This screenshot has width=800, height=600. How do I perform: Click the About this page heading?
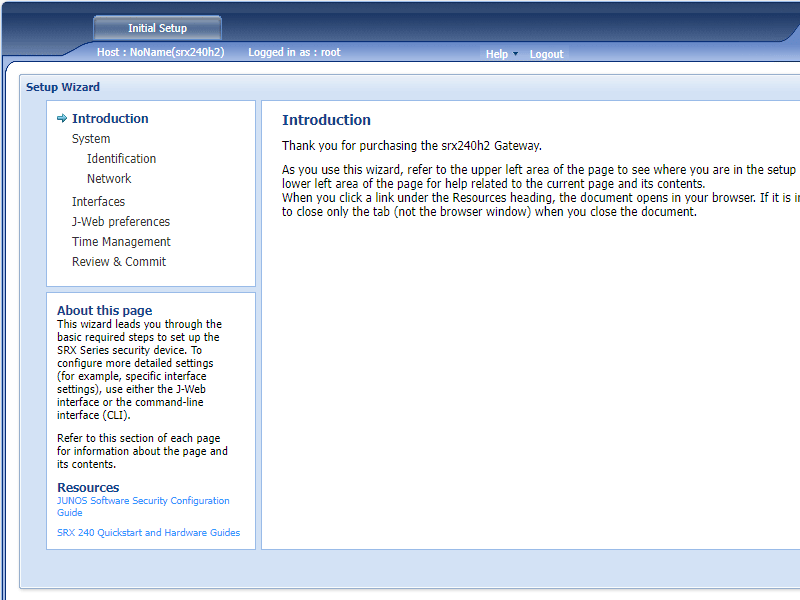pyautogui.click(x=104, y=310)
